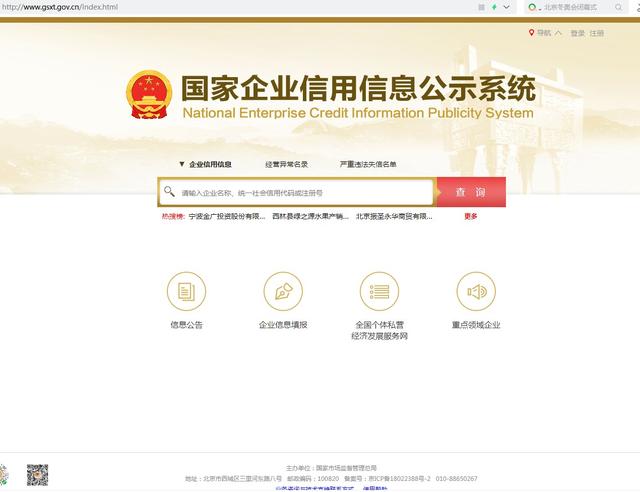The width and height of the screenshot is (640, 492).
Task: Open hot search 西林县绿之源水果产销...
Action: (311, 216)
